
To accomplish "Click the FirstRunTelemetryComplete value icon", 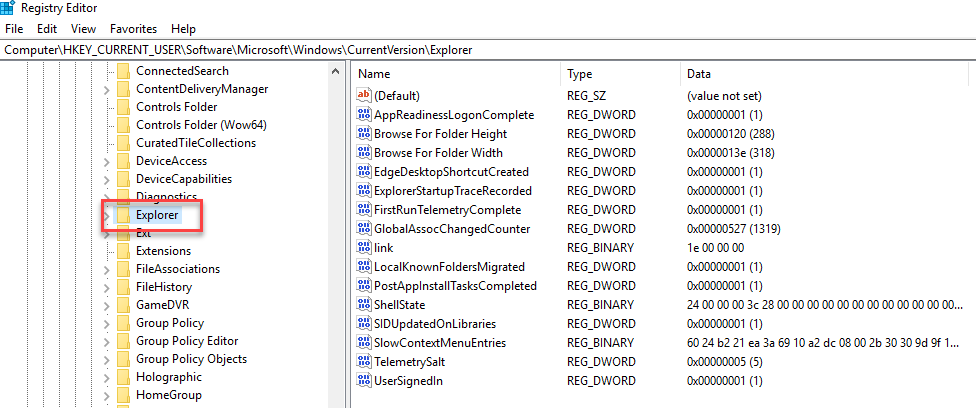I will [364, 209].
